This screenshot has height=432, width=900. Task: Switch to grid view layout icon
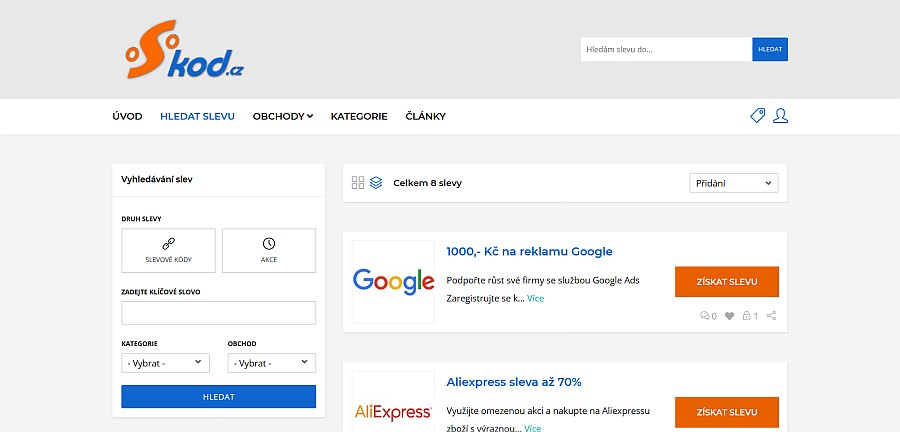pyautogui.click(x=358, y=182)
